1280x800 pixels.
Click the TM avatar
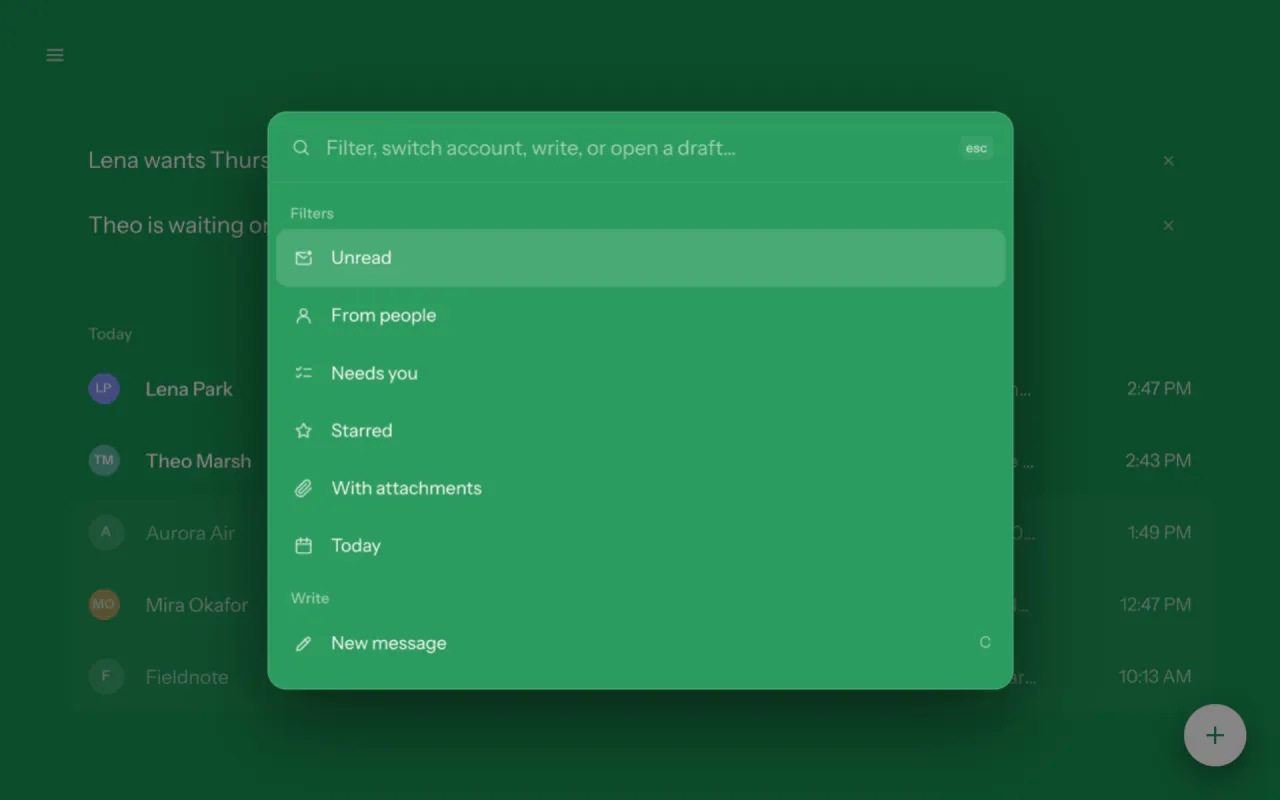(x=104, y=460)
